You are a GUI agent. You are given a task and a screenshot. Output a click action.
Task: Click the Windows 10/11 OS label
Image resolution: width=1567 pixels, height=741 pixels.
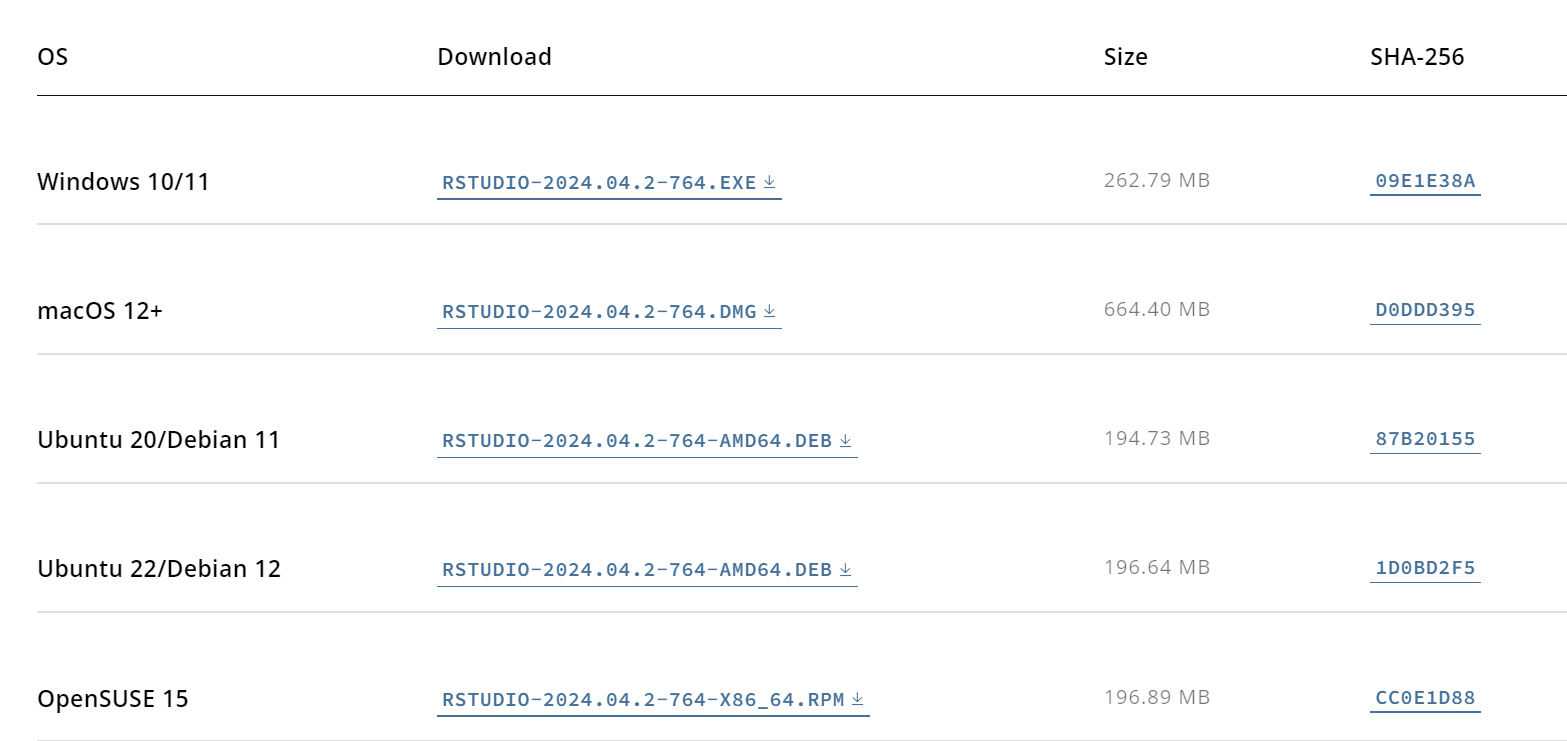click(123, 182)
